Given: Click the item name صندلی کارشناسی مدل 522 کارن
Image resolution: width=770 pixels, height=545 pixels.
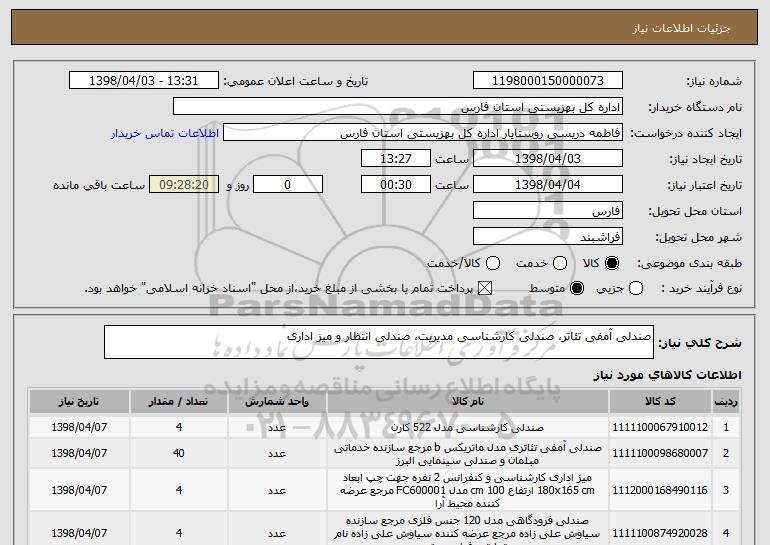Looking at the screenshot, I should point(468,428).
